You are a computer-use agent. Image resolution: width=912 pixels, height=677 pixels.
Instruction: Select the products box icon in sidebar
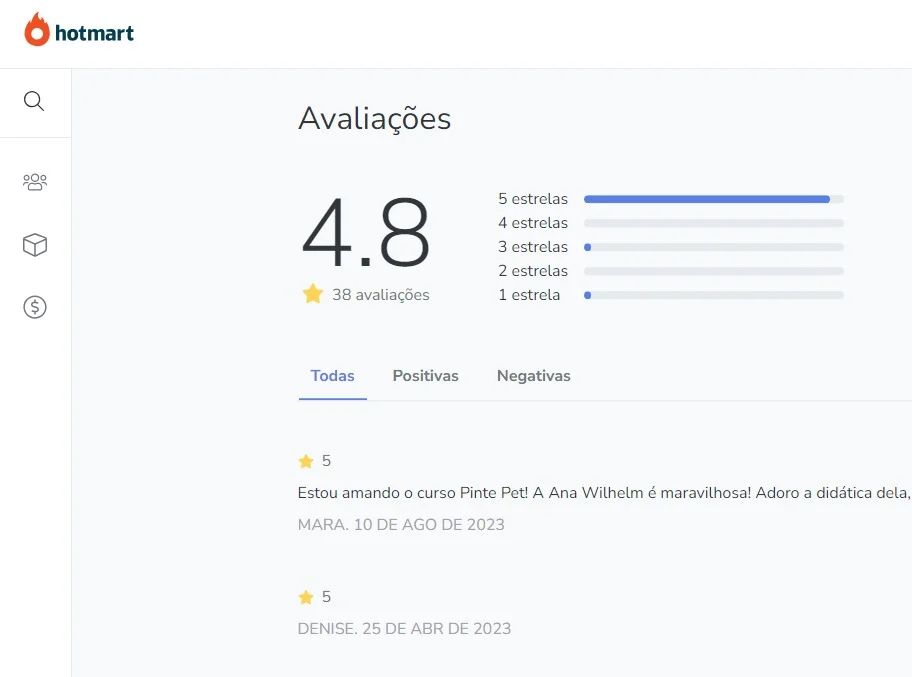point(35,245)
